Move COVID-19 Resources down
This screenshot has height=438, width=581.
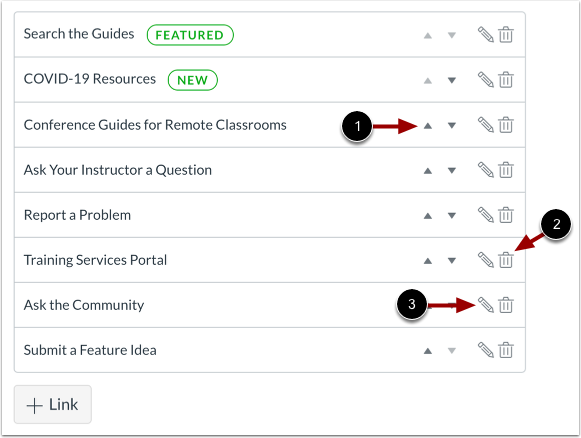pos(452,80)
